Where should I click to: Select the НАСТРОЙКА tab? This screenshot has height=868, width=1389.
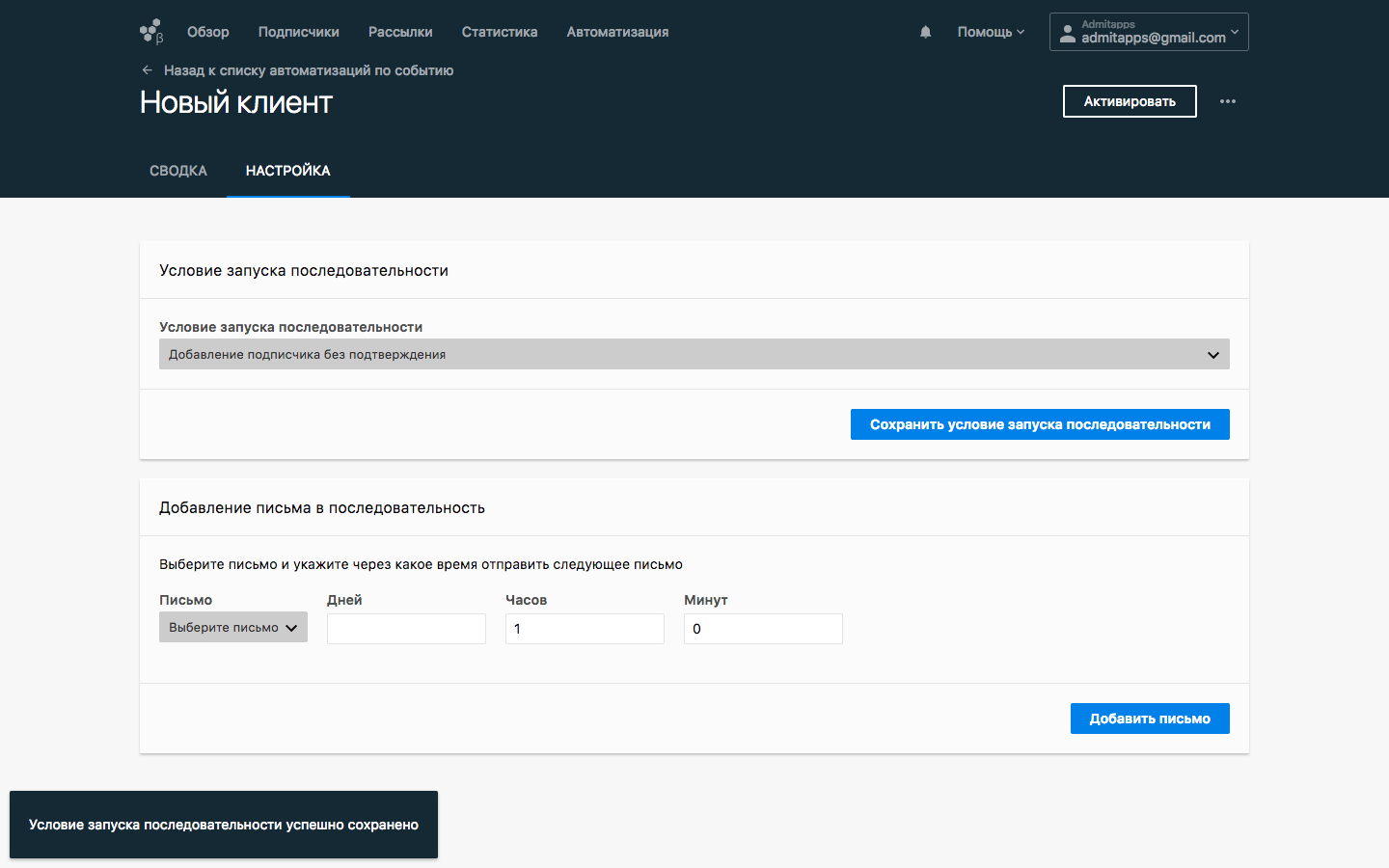click(x=287, y=171)
